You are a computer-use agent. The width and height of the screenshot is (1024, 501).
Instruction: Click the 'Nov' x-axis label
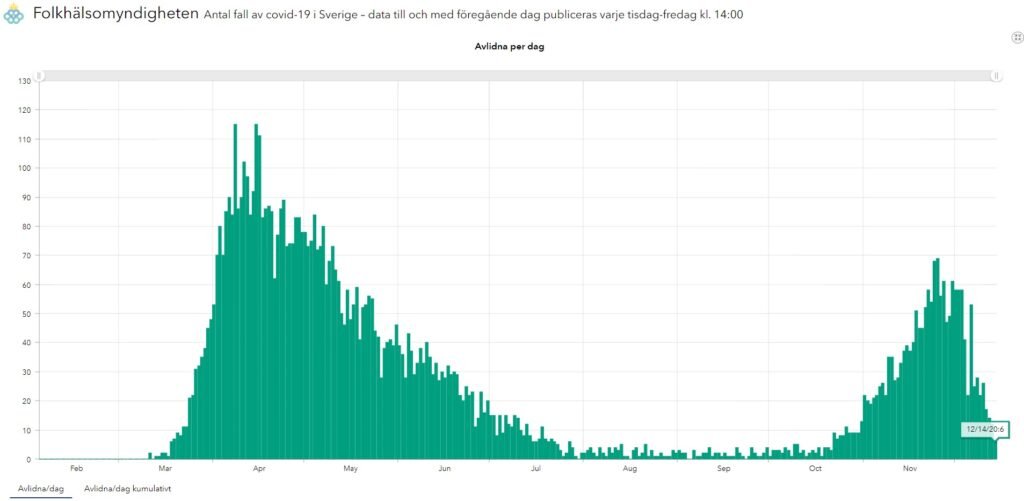(x=909, y=468)
